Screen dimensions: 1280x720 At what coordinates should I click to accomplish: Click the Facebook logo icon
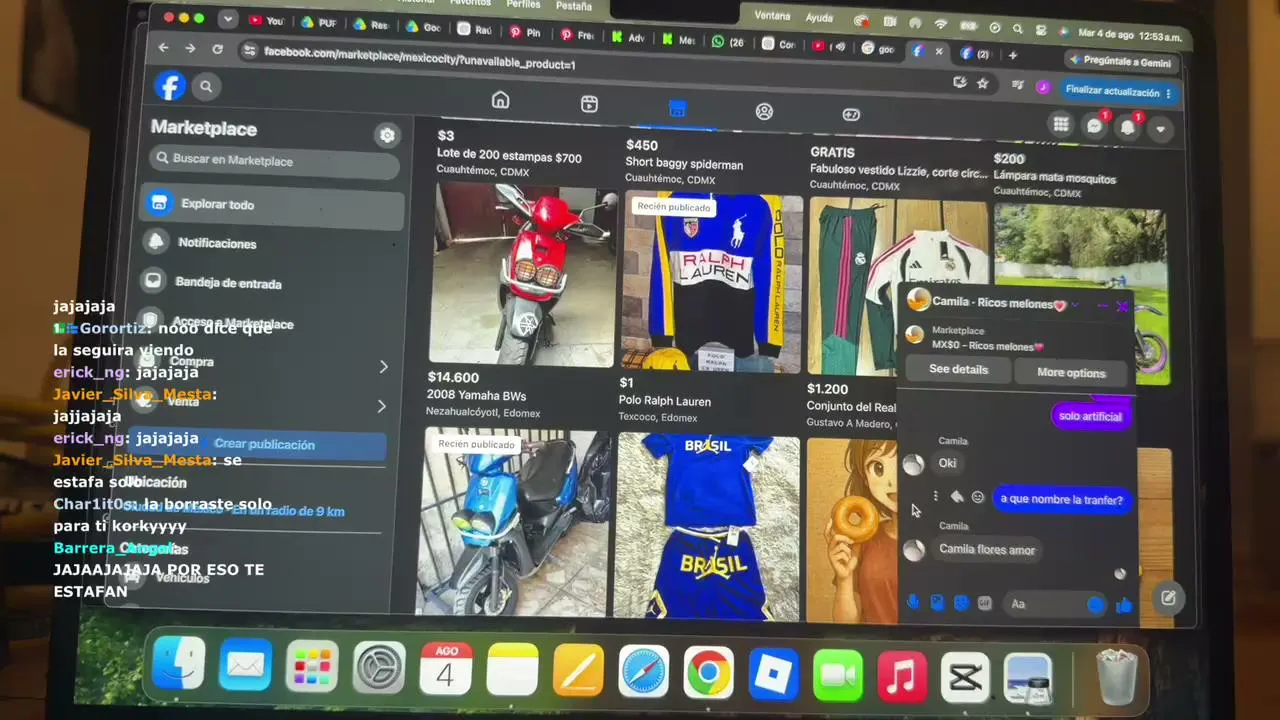[x=170, y=86]
